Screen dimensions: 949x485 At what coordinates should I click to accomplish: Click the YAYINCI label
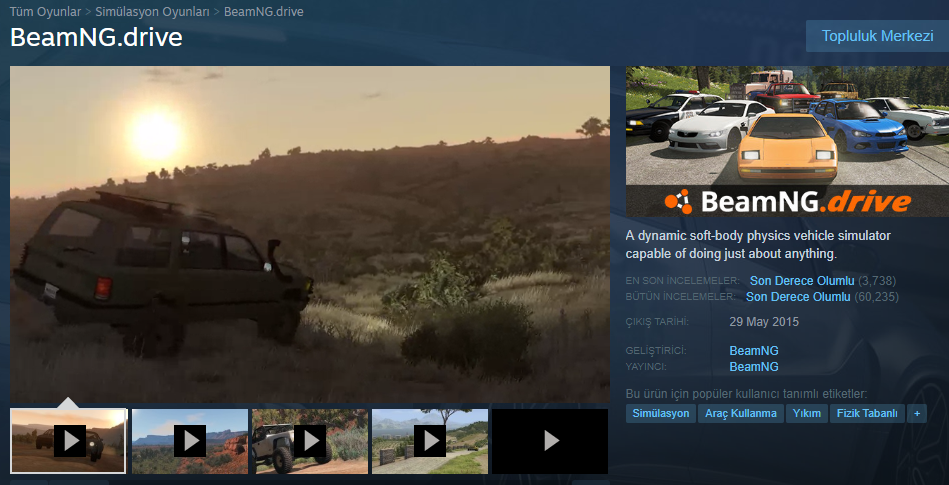coord(646,366)
